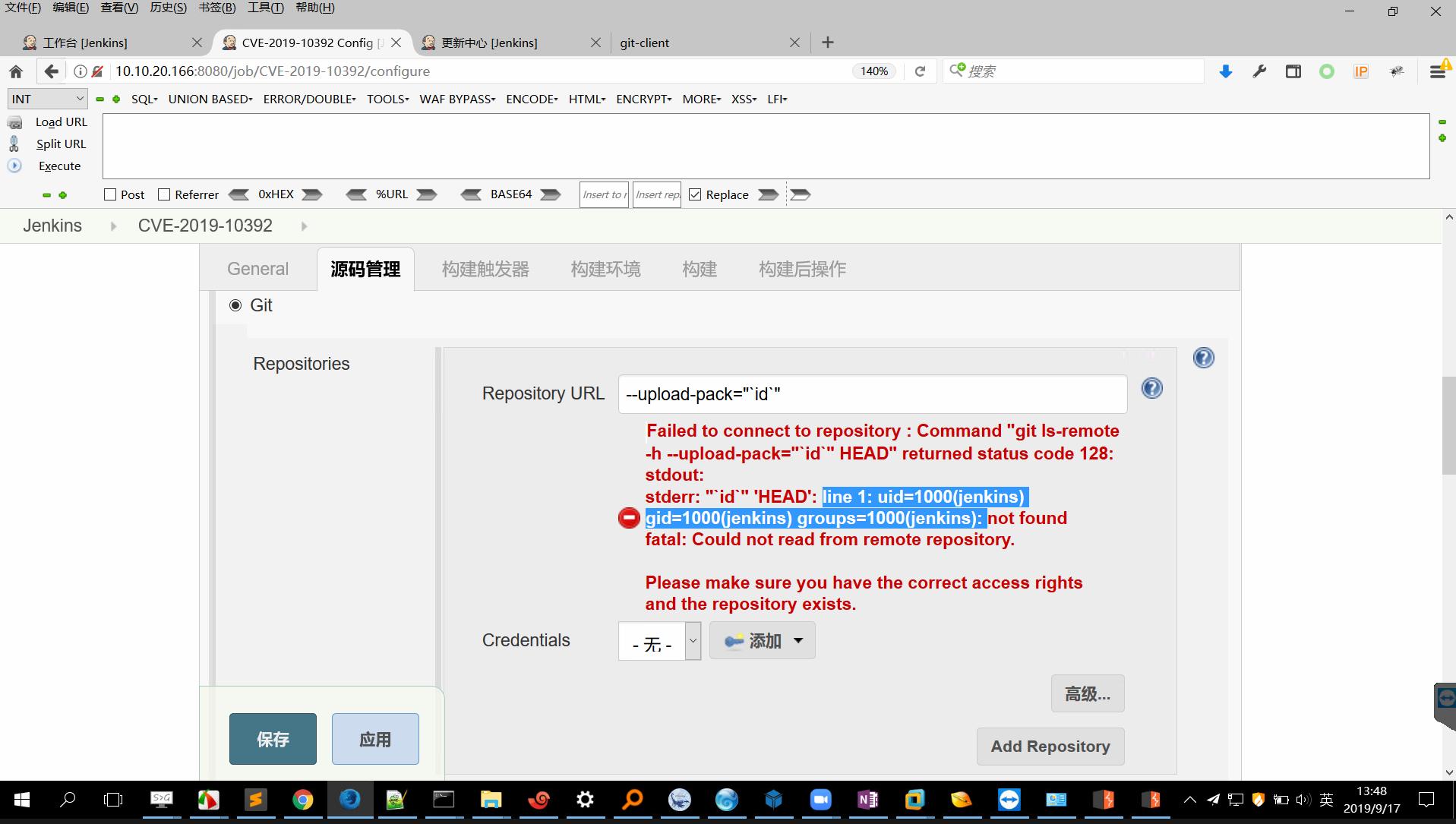
Task: Open the UNION BASED dropdown menu
Action: (210, 99)
